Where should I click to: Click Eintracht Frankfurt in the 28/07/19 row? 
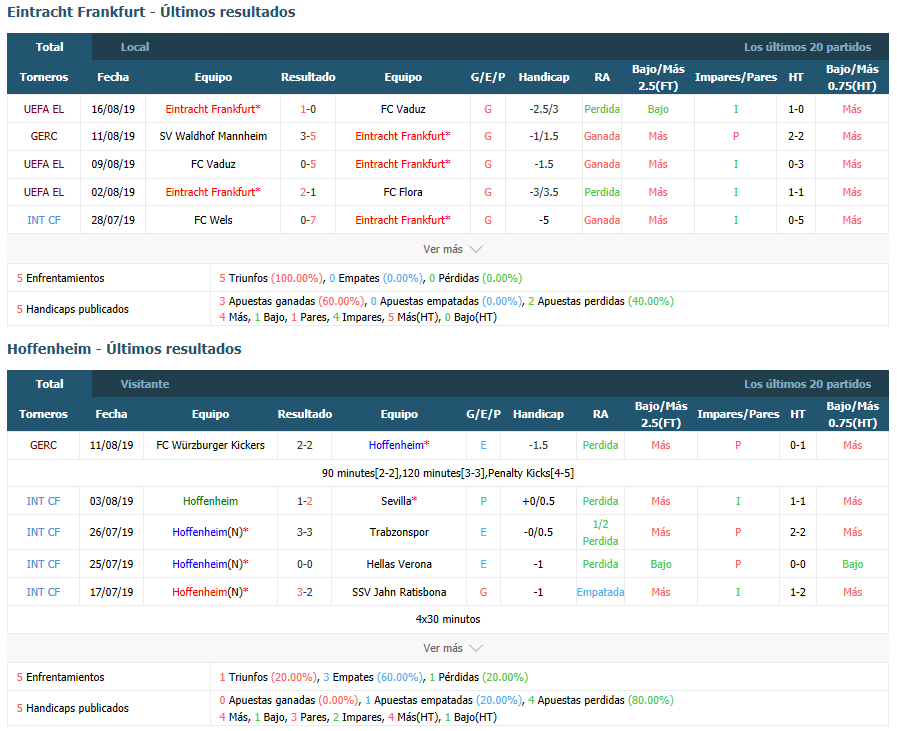point(403,220)
